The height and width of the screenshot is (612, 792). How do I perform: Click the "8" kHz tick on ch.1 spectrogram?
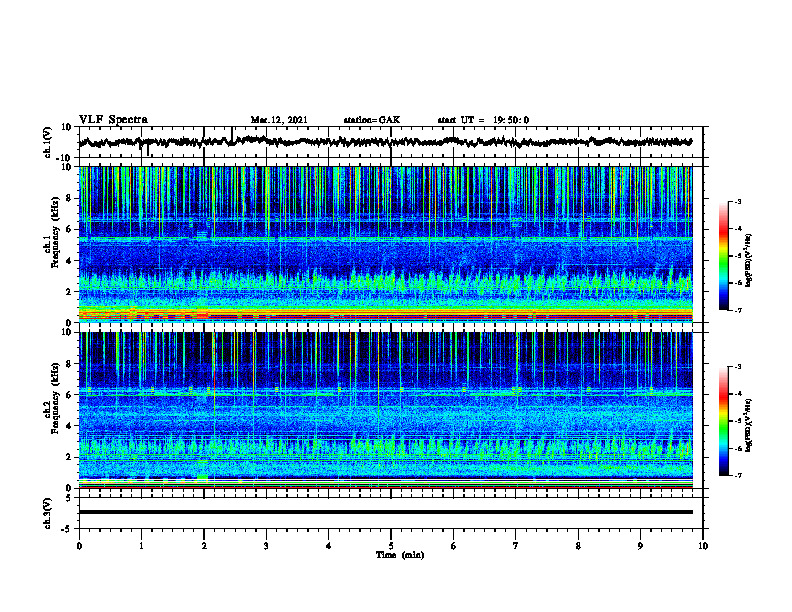(x=70, y=198)
